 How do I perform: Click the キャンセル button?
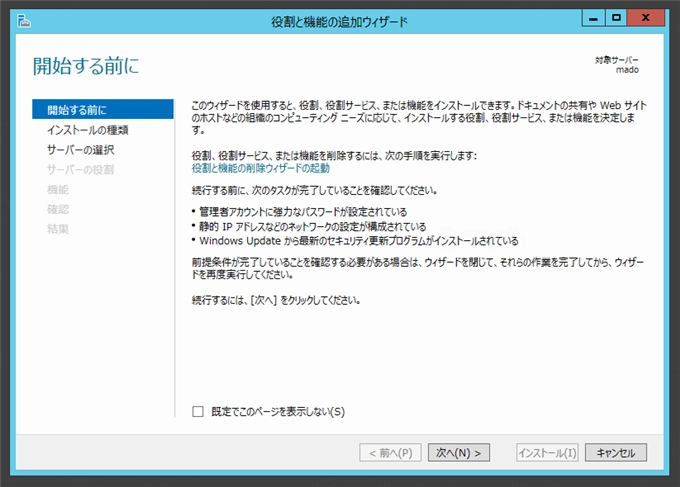(616, 453)
